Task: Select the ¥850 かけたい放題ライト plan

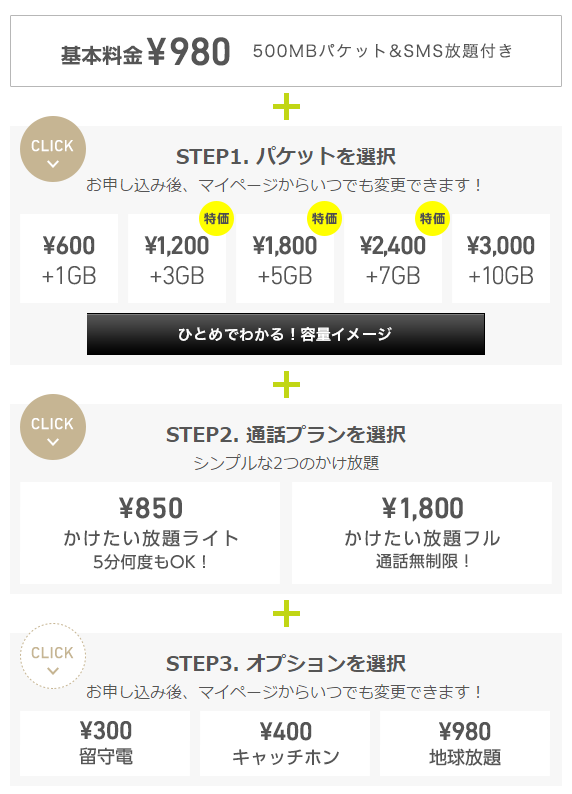Action: (150, 533)
